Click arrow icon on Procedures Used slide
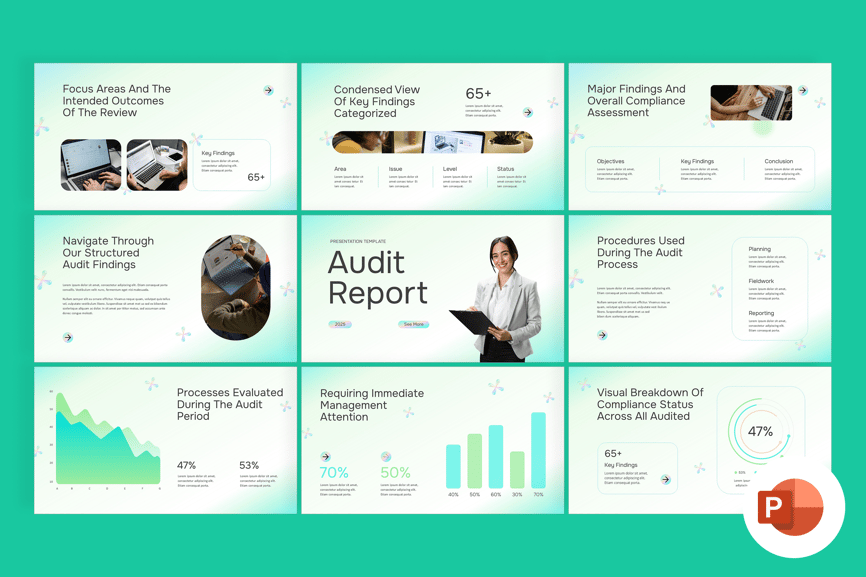The image size is (866, 577). pos(602,335)
